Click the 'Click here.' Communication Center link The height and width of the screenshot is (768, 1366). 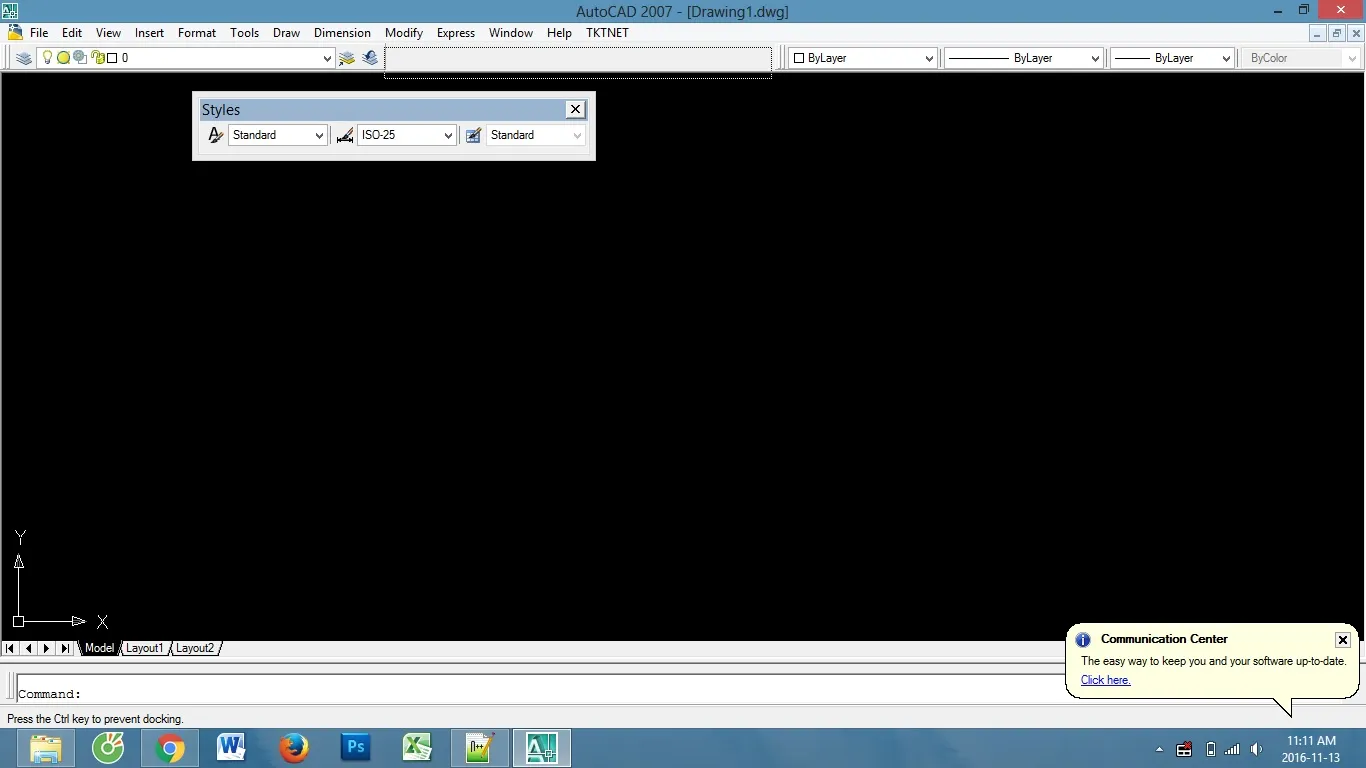pyautogui.click(x=1105, y=680)
